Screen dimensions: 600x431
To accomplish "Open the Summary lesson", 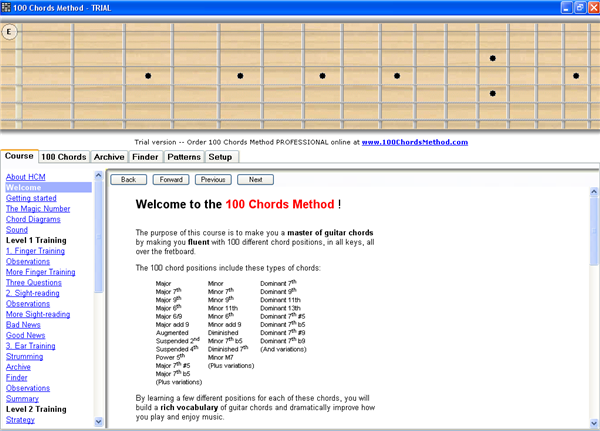I will [22, 398].
